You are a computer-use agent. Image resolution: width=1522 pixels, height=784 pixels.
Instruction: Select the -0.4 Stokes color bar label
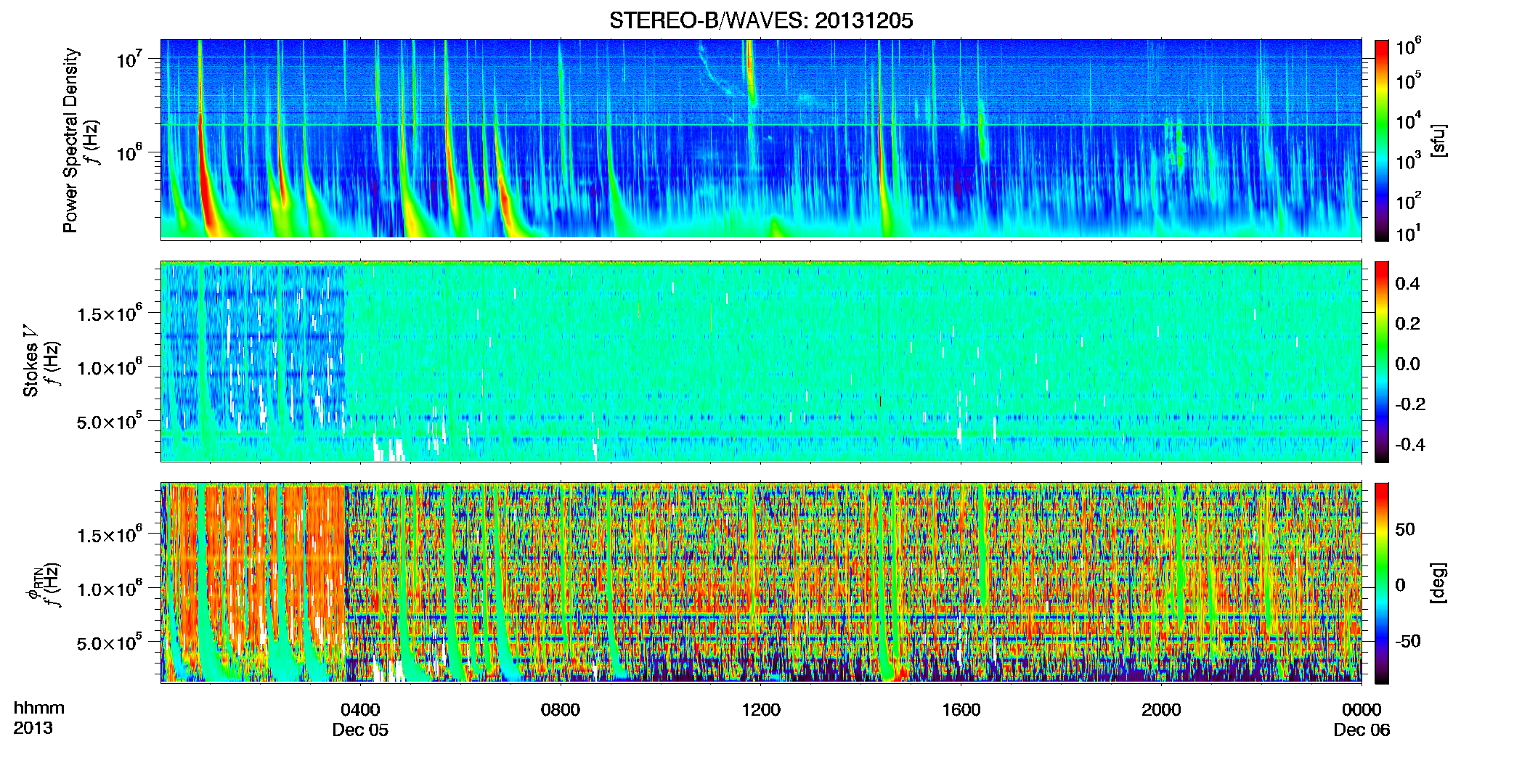(x=1410, y=445)
